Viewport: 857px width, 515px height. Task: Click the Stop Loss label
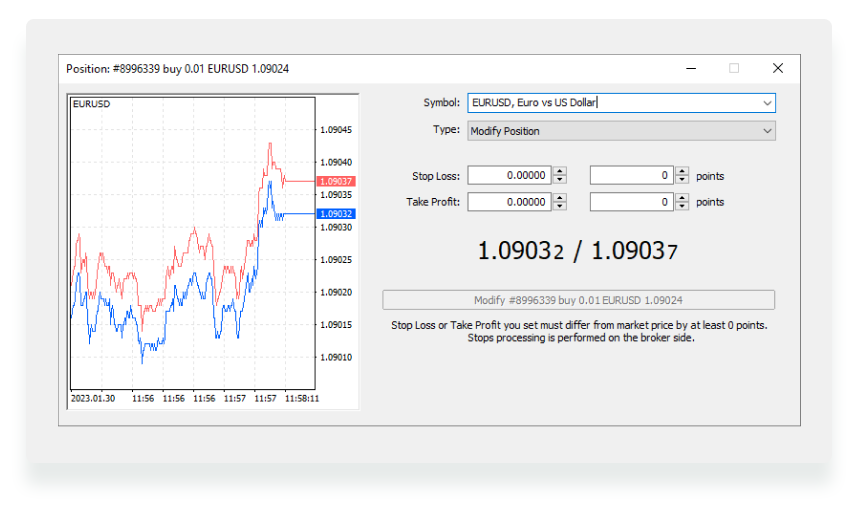[436, 176]
